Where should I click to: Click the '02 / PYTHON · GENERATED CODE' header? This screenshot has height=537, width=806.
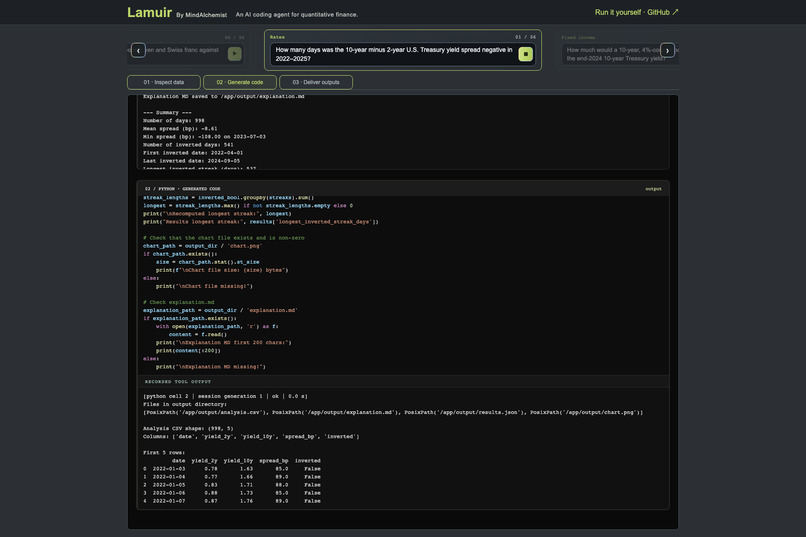point(182,189)
